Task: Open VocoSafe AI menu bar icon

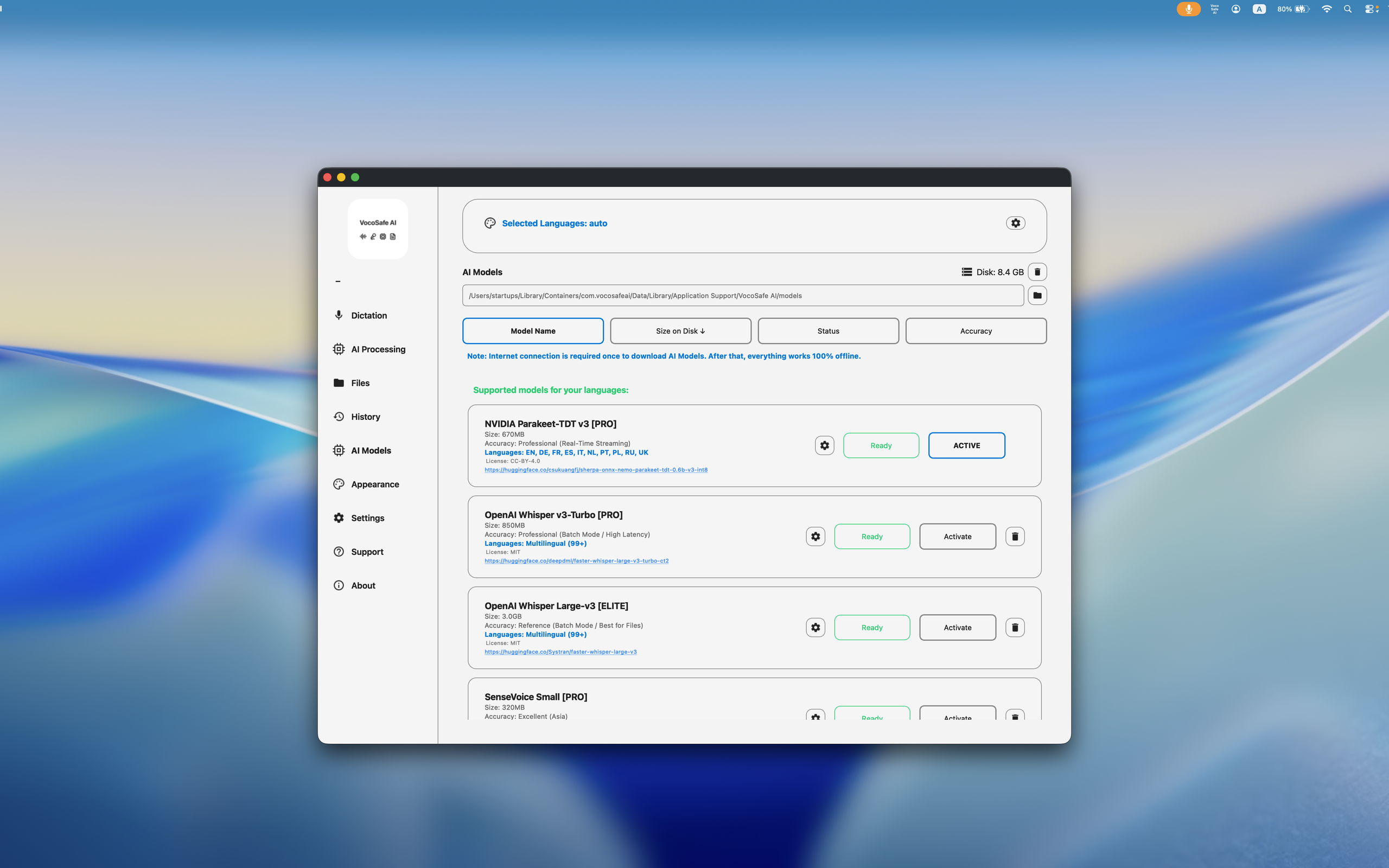Action: tap(1214, 9)
